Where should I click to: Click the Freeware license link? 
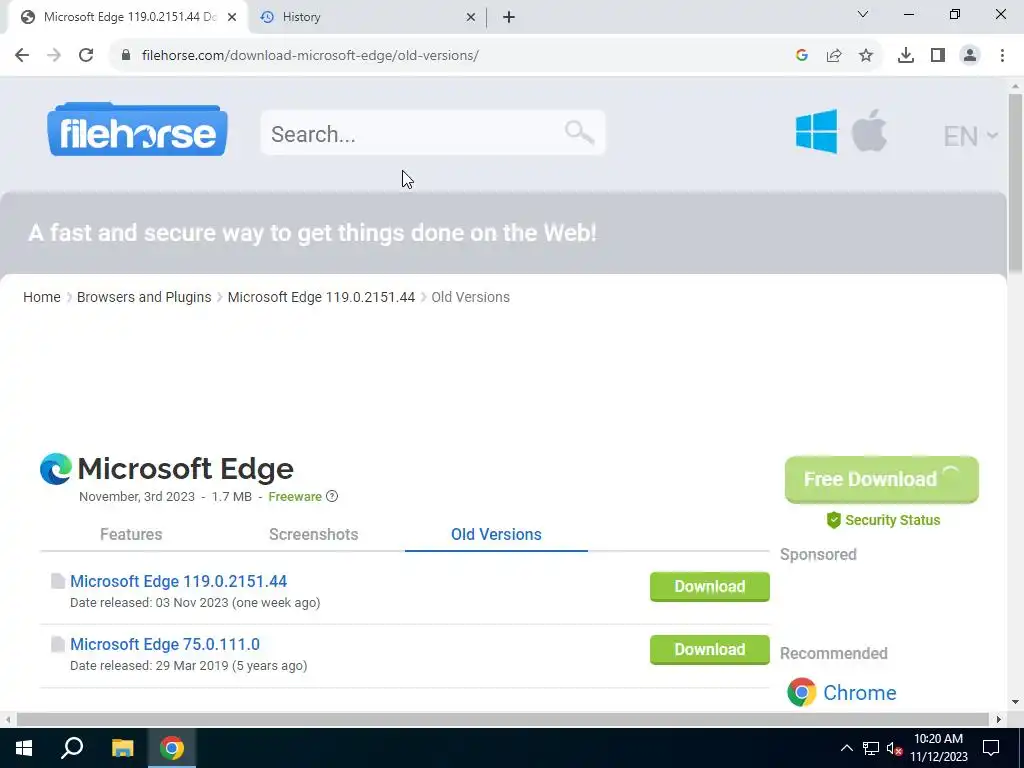pos(295,496)
